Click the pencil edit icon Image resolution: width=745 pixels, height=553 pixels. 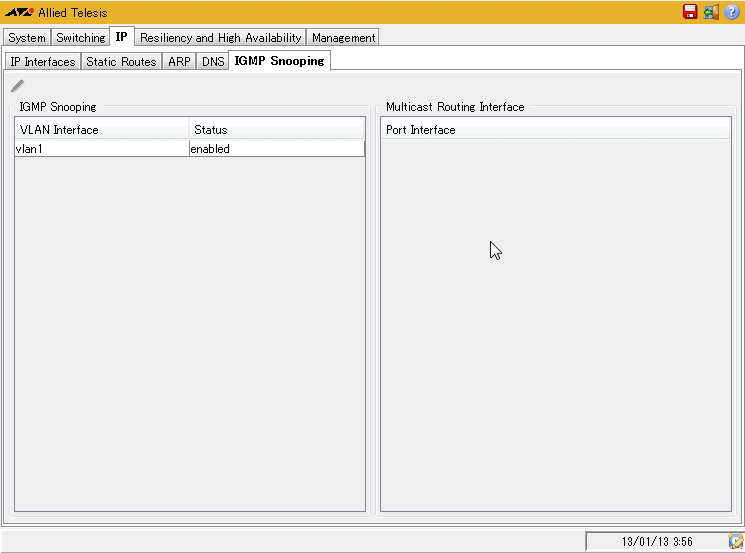pyautogui.click(x=17, y=86)
